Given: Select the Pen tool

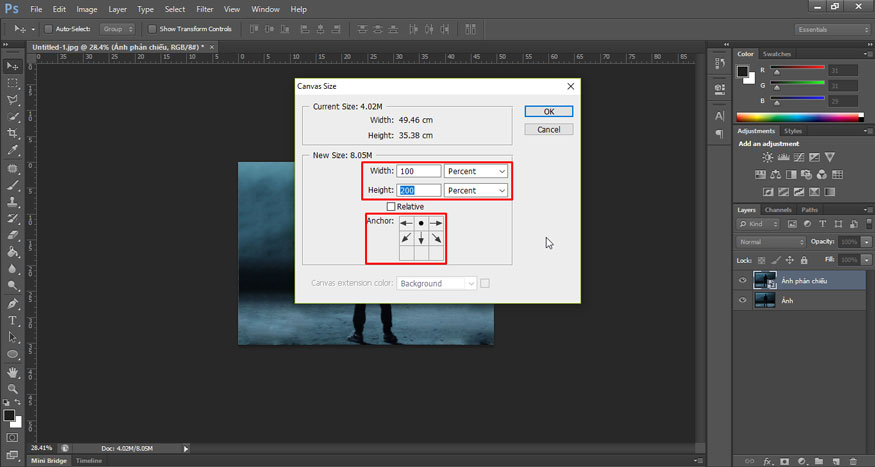Looking at the screenshot, I should (12, 304).
